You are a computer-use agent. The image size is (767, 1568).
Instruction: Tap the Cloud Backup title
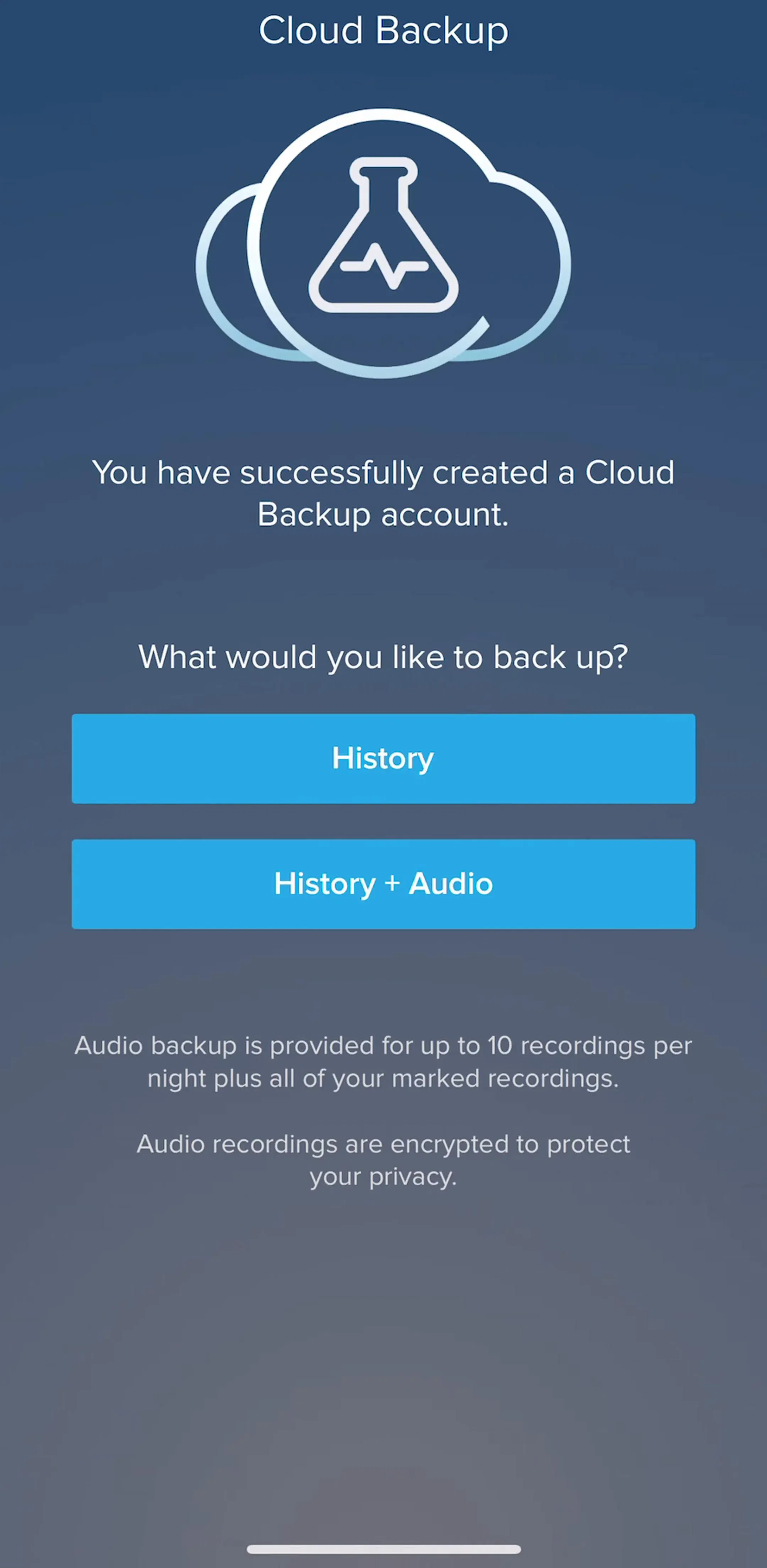[383, 31]
